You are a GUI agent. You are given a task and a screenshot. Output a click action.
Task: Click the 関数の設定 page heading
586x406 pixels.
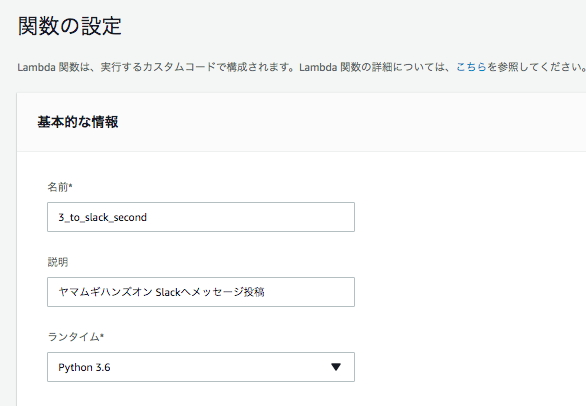click(70, 26)
